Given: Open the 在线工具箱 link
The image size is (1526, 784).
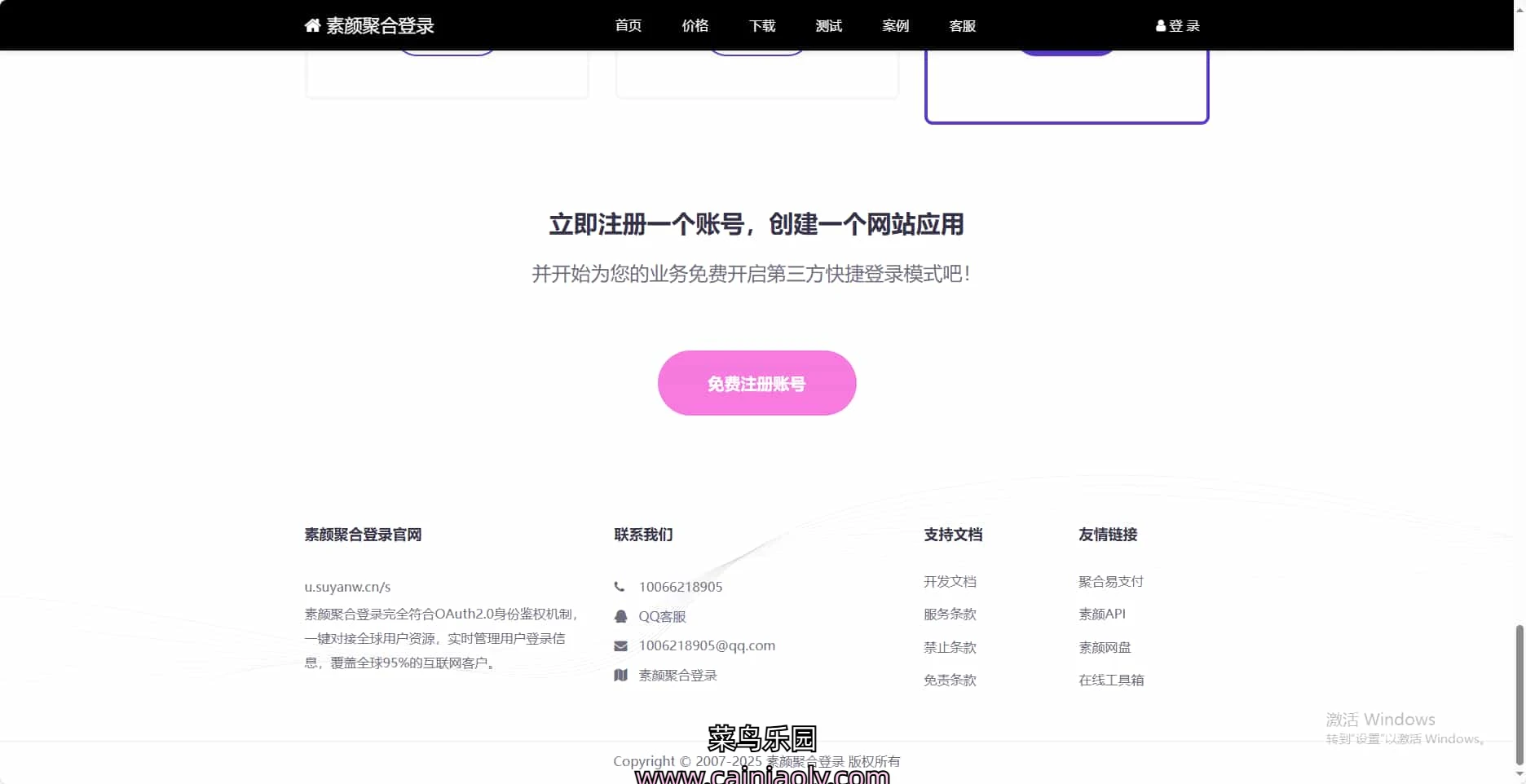Looking at the screenshot, I should click(x=1110, y=680).
